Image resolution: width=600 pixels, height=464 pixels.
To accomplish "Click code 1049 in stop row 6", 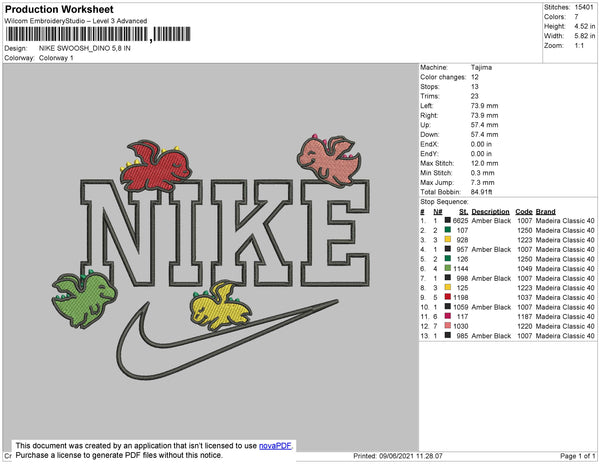I will (525, 269).
